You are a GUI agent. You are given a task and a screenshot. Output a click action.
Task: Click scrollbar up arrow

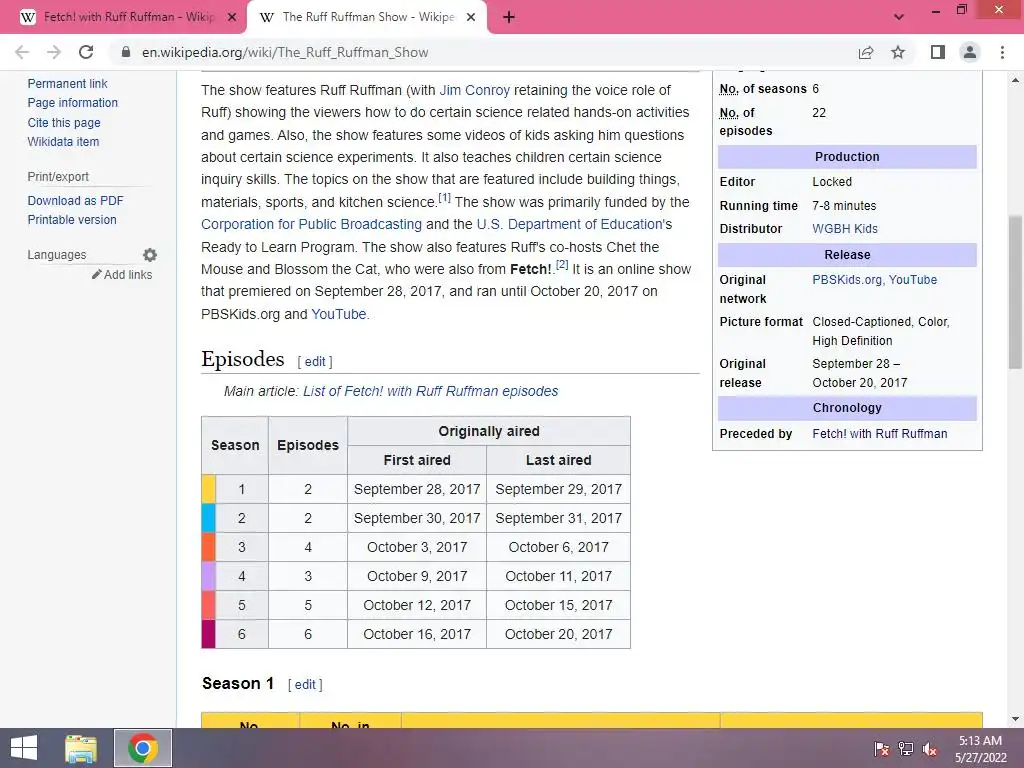tap(1015, 80)
